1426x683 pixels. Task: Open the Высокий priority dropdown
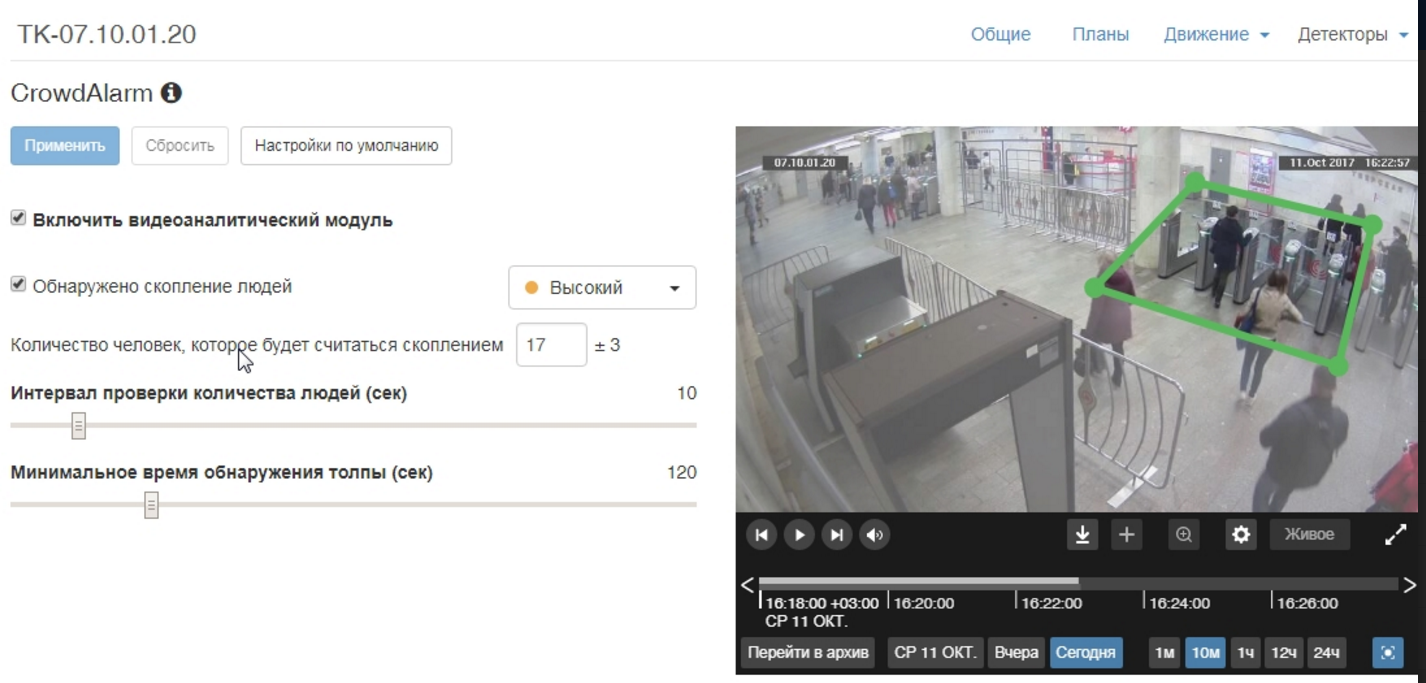tap(602, 288)
